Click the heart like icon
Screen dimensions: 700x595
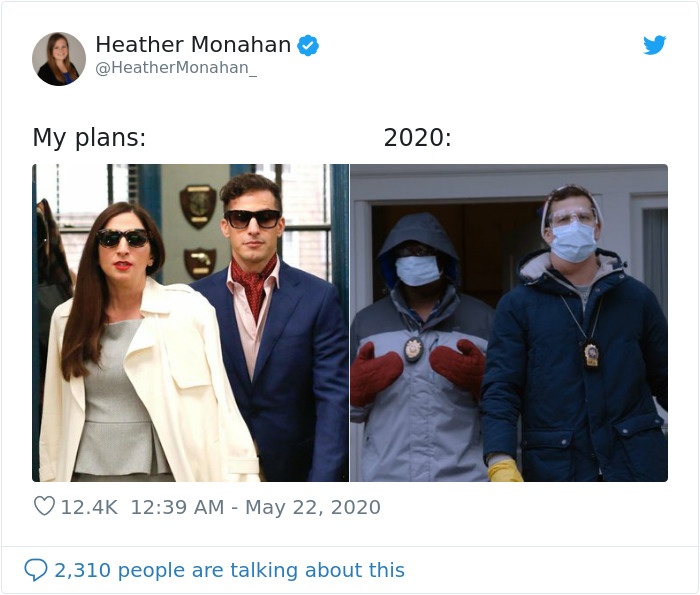point(44,507)
